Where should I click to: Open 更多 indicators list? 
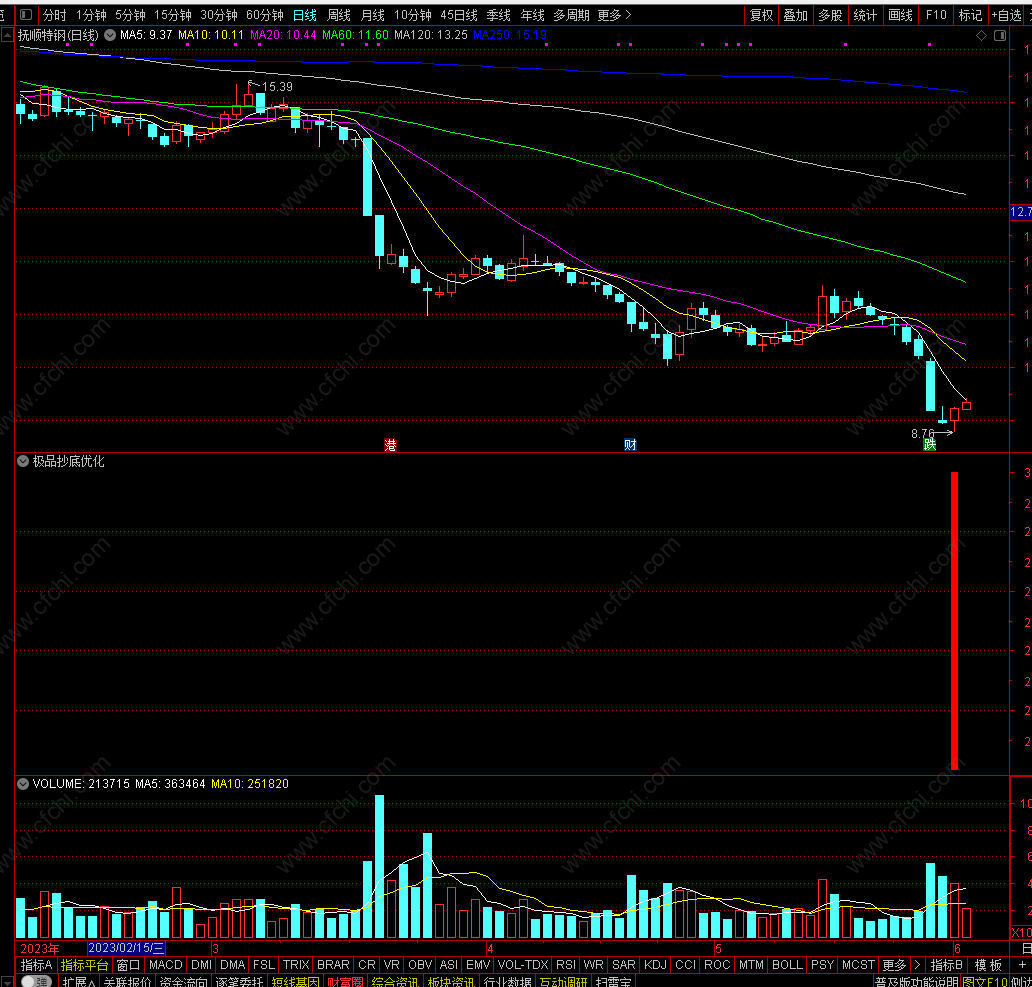[894, 965]
